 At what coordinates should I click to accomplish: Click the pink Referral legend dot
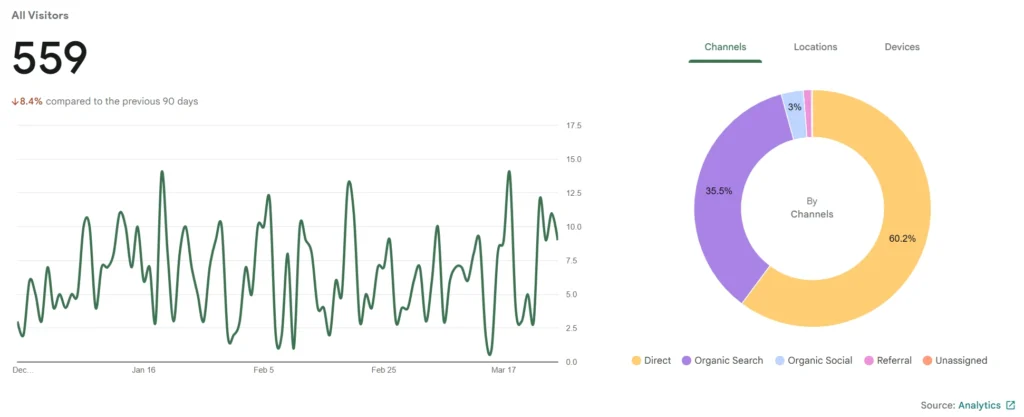pyautogui.click(x=868, y=360)
